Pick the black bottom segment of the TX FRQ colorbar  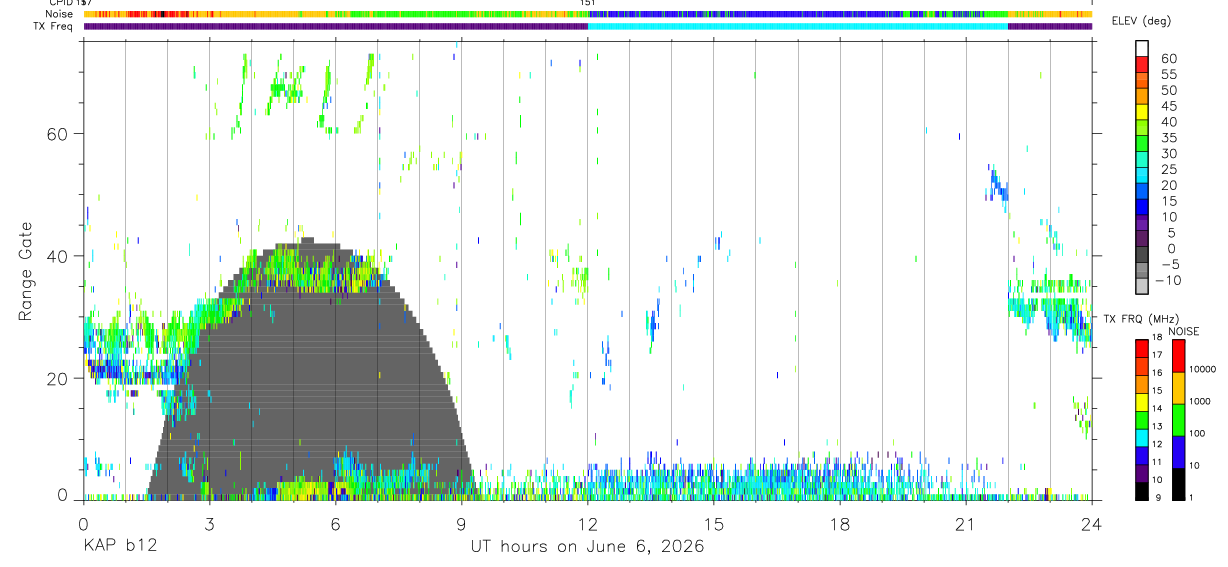[1141, 491]
